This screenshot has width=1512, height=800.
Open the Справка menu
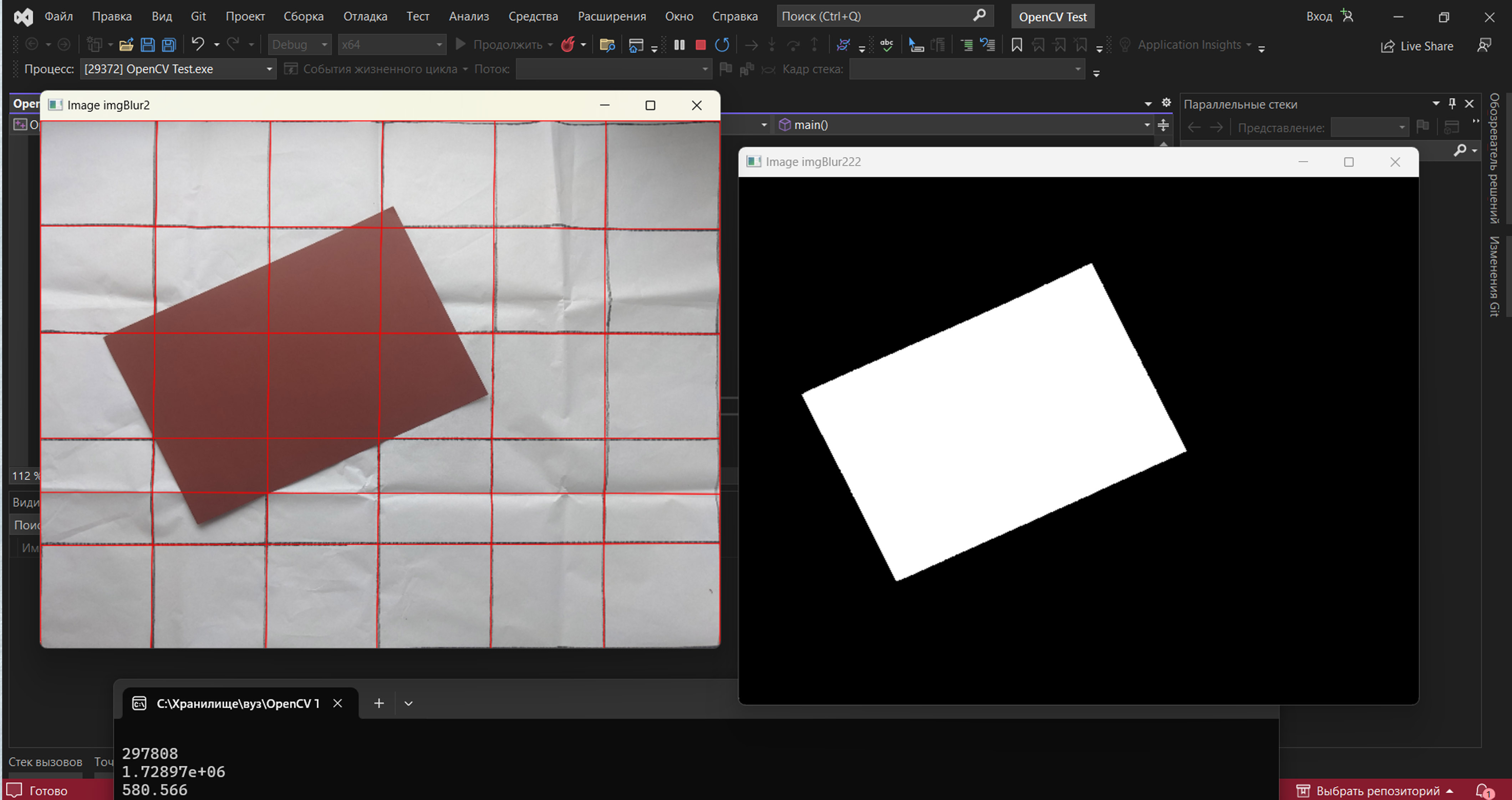click(x=735, y=16)
